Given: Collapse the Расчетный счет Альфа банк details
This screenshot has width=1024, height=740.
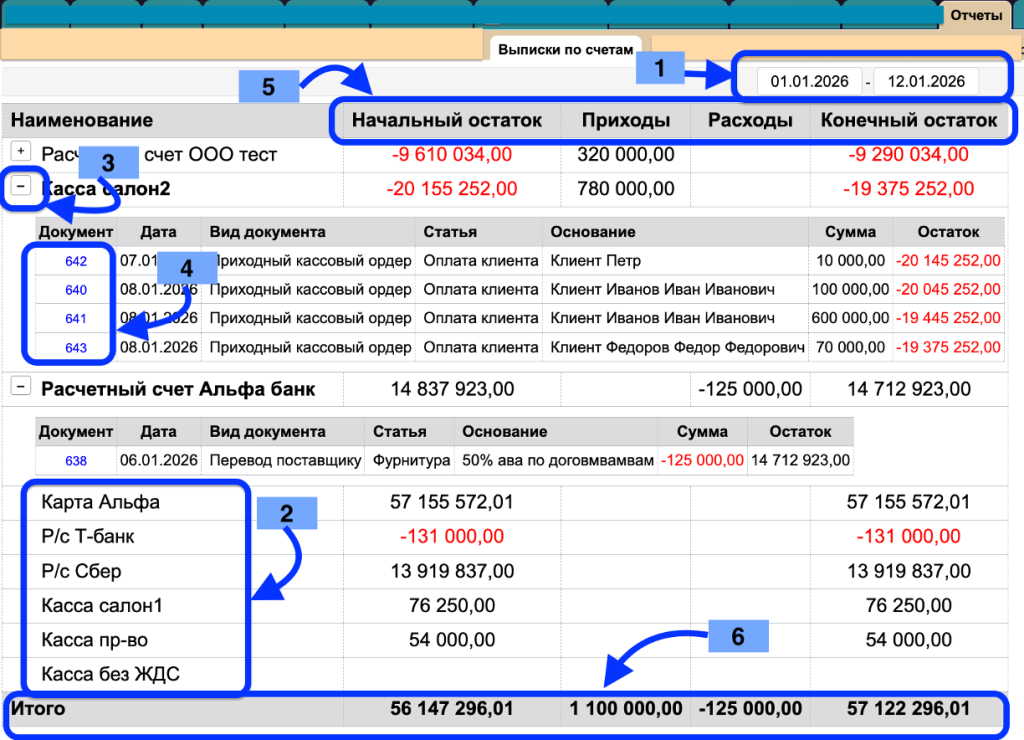Looking at the screenshot, I should point(21,388).
